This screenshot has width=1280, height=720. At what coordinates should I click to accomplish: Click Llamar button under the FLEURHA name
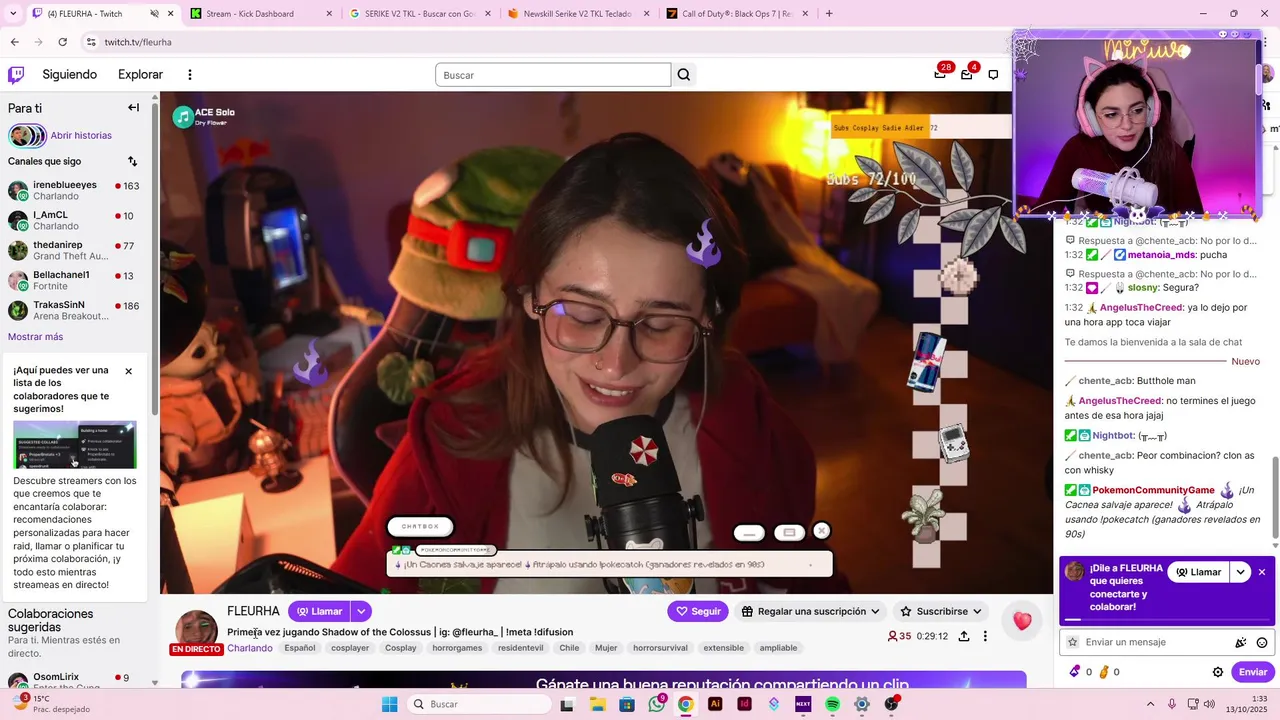[319, 611]
